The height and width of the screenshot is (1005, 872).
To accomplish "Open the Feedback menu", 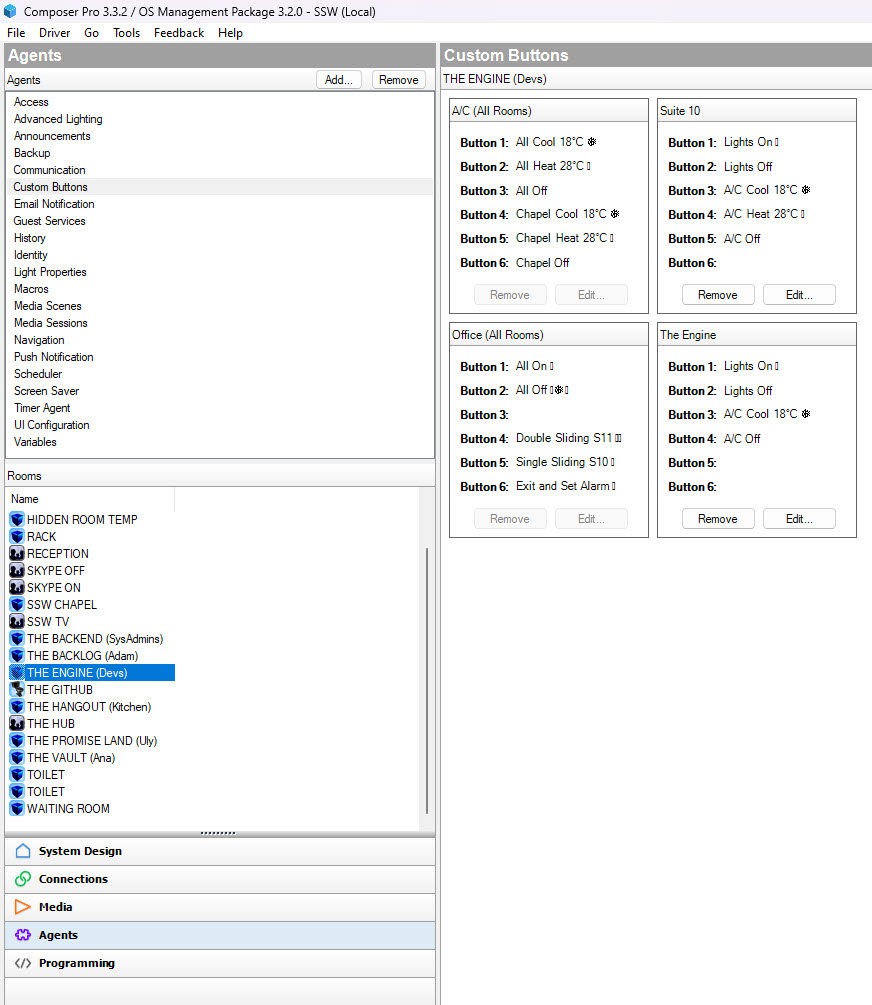I will [x=178, y=33].
